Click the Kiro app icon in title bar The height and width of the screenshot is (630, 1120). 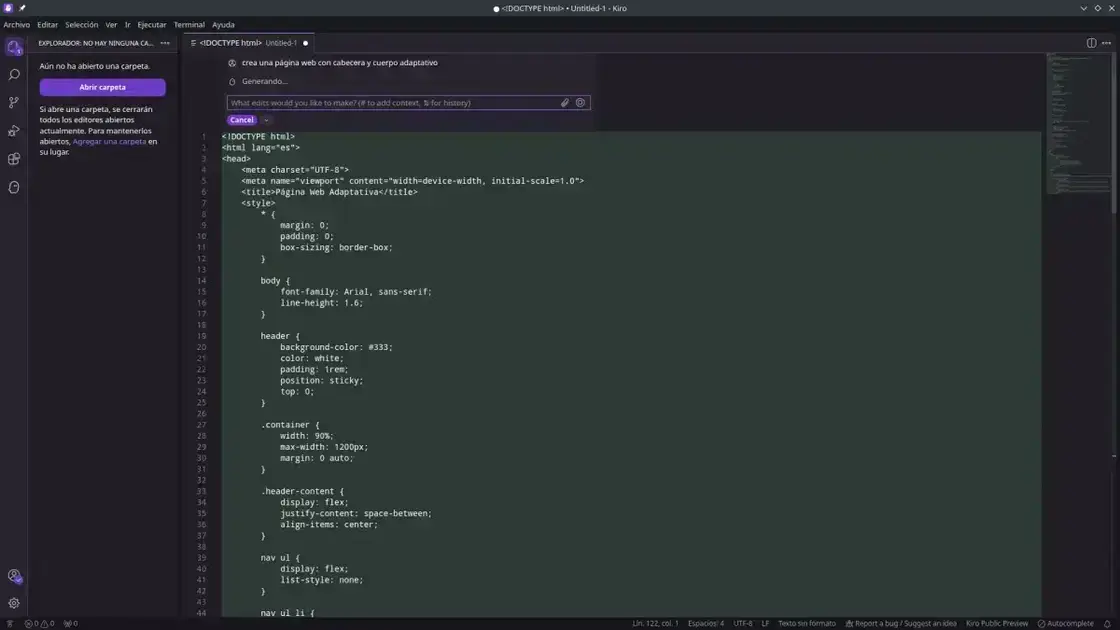click(x=9, y=8)
